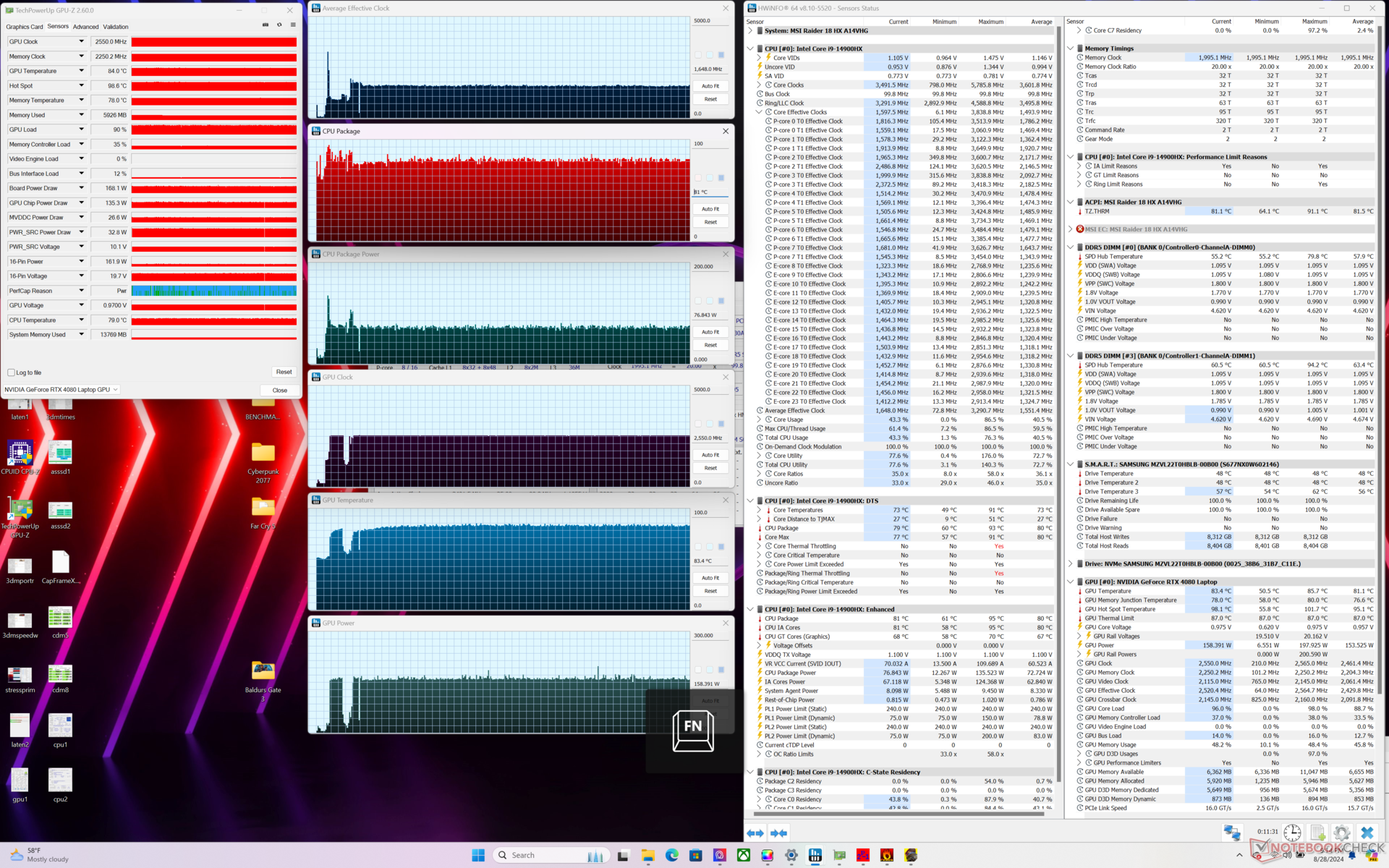Screen dimensions: 1389x868
Task: Expand MSI EC Raider sensor group
Action: point(1070,229)
